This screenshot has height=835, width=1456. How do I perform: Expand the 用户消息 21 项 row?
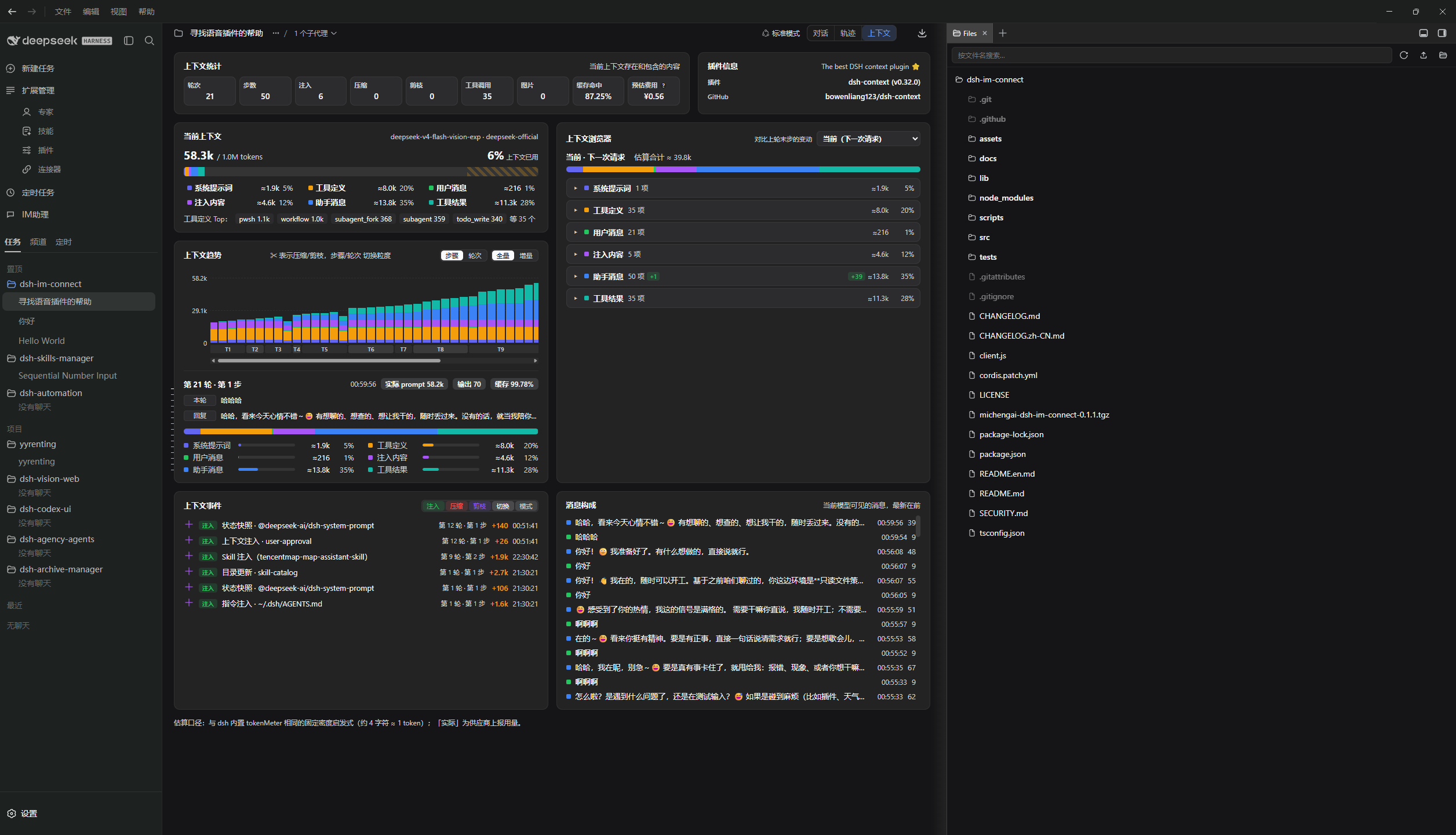point(743,233)
